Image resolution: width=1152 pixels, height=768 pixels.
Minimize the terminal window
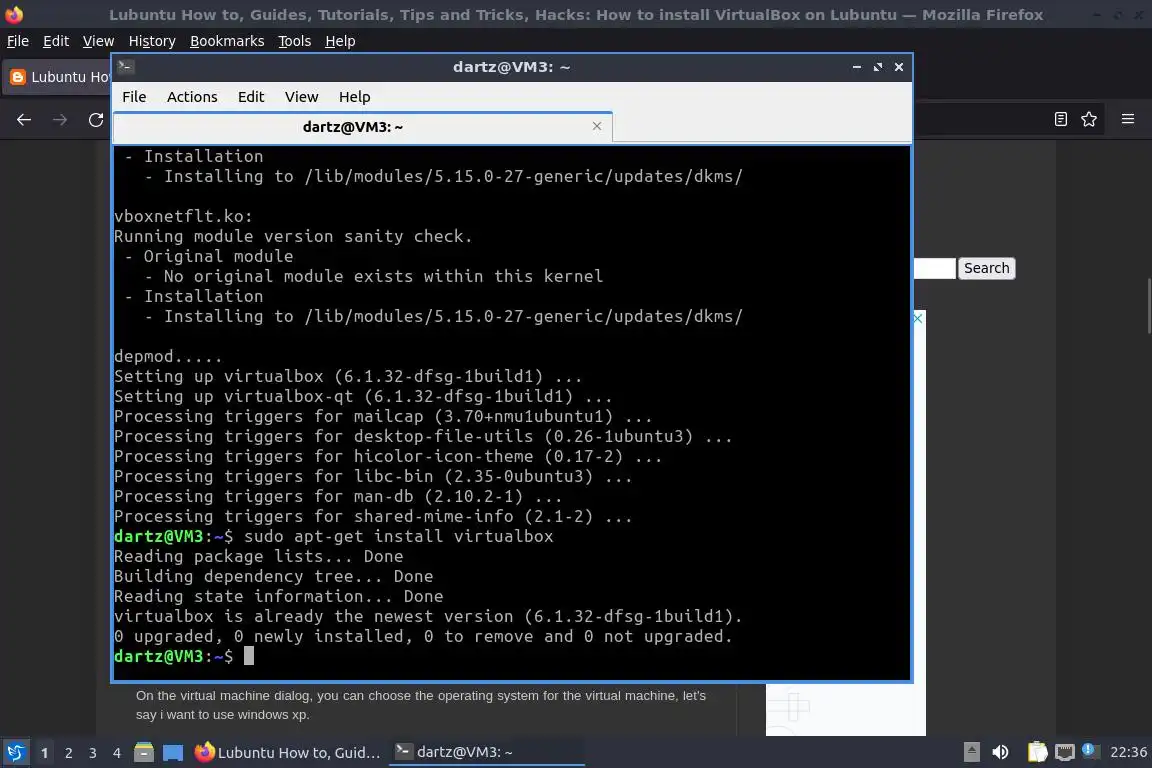click(857, 67)
